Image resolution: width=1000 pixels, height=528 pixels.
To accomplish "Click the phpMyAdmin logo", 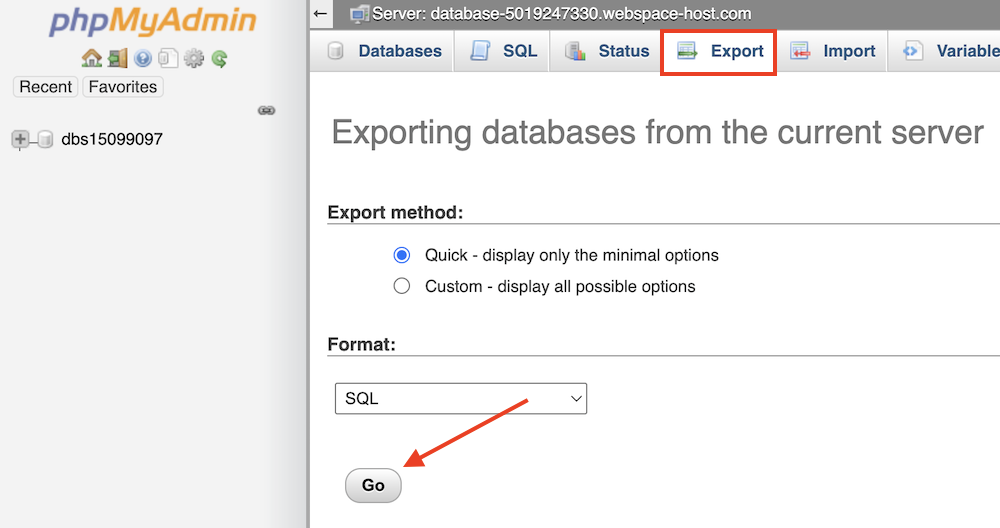I will [x=153, y=22].
